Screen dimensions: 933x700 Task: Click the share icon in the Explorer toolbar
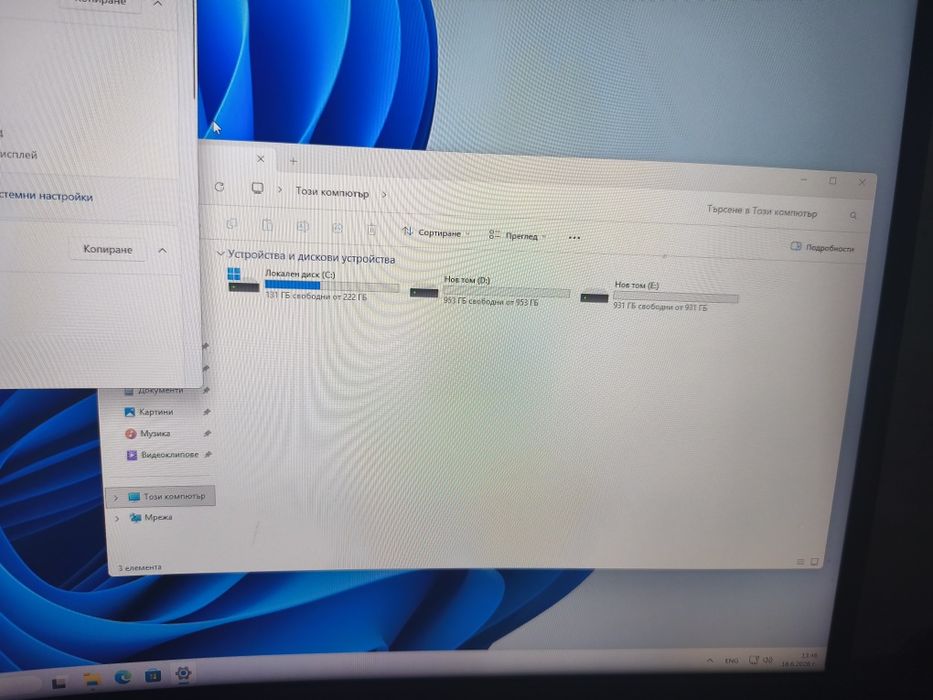[337, 227]
